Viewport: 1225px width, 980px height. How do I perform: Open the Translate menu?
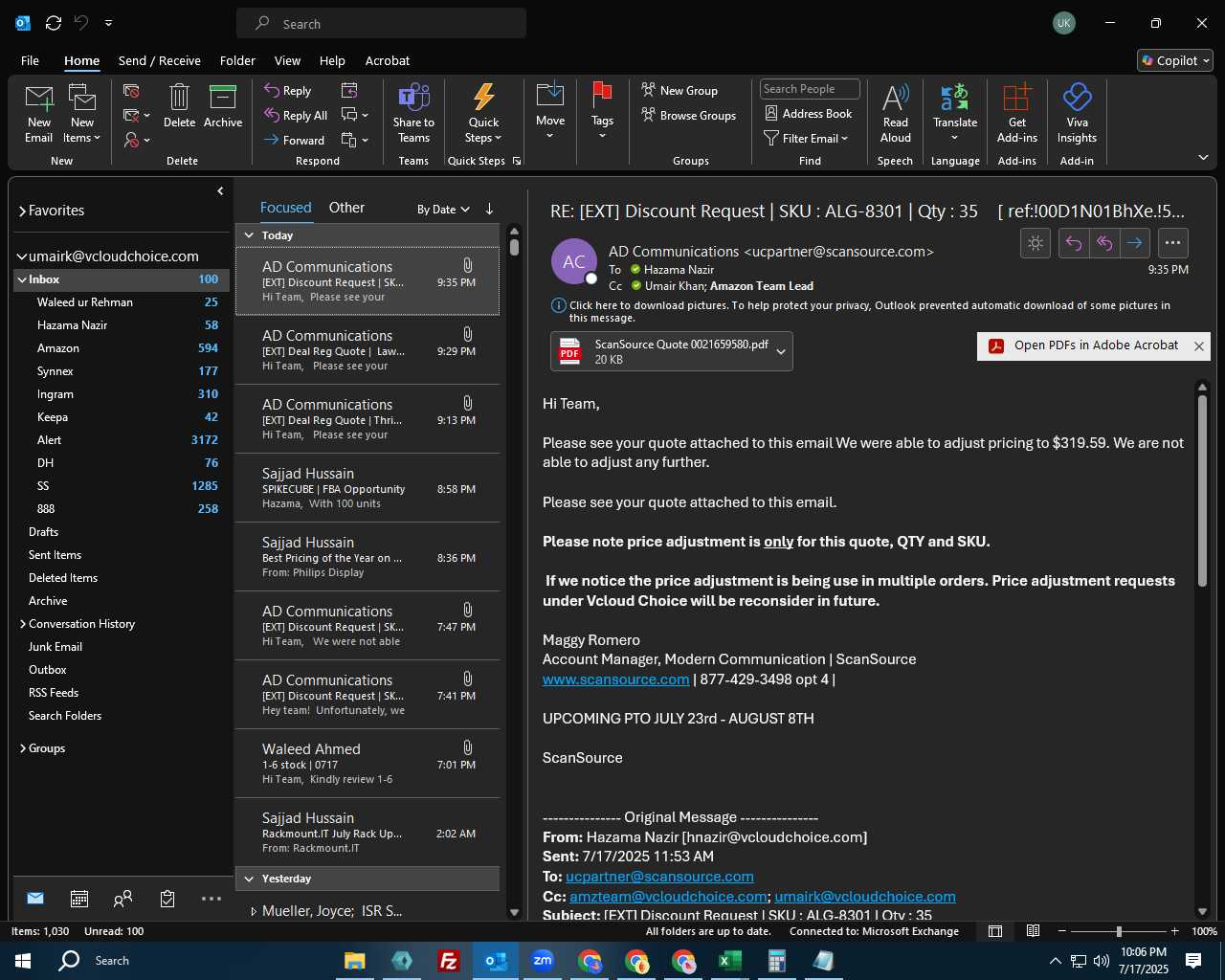955,114
